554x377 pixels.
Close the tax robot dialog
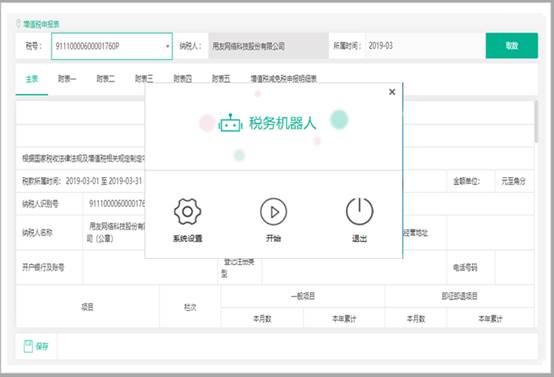click(x=392, y=92)
